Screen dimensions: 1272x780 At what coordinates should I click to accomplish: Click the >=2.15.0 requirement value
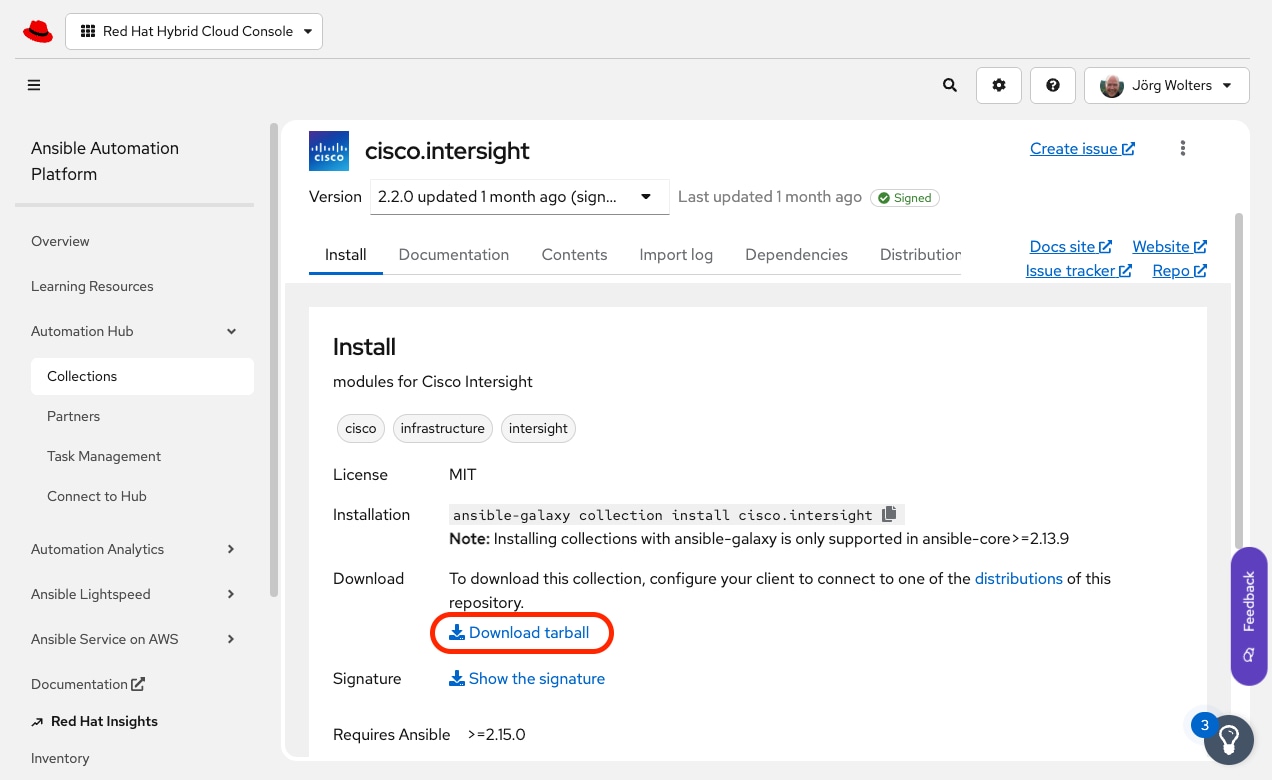coord(496,735)
